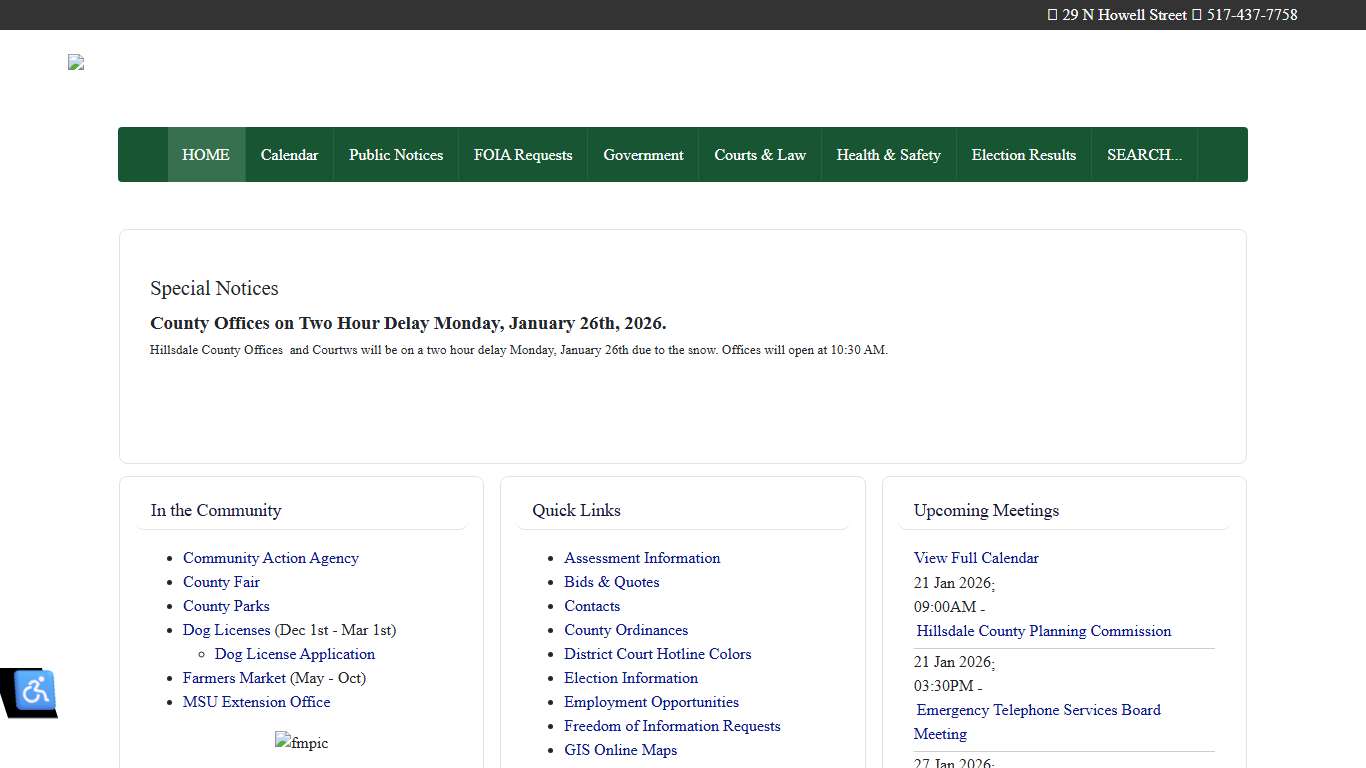Click View Full Calendar link
The width and height of the screenshot is (1366, 768).
[x=976, y=558]
